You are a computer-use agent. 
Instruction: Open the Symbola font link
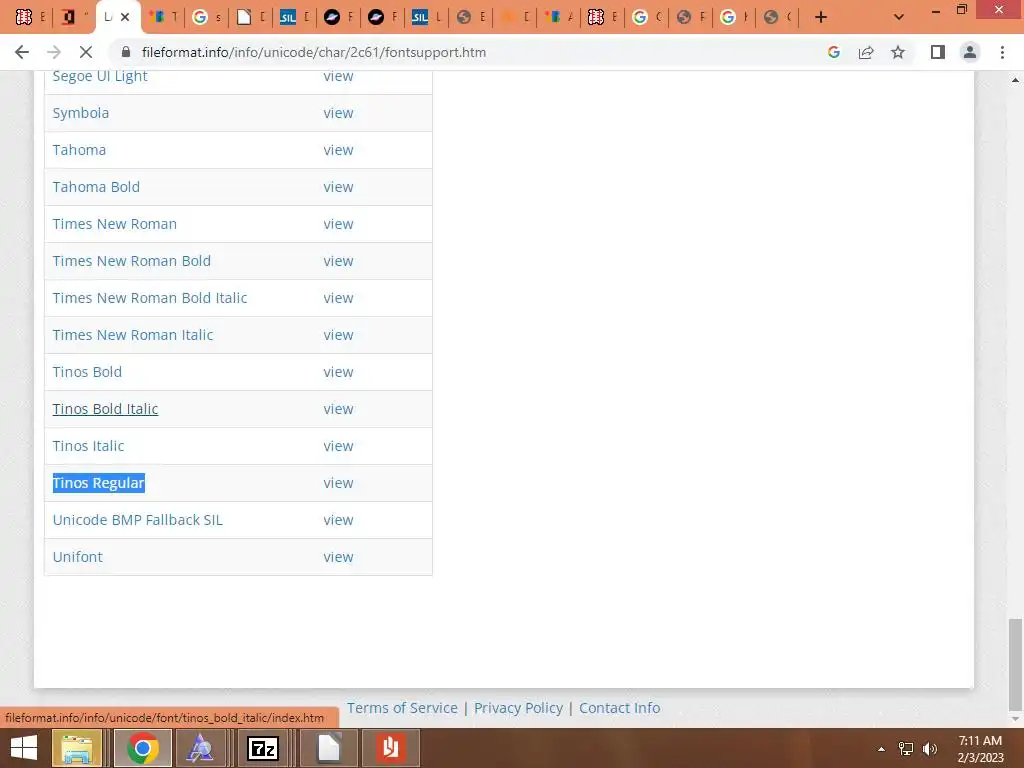tap(81, 113)
